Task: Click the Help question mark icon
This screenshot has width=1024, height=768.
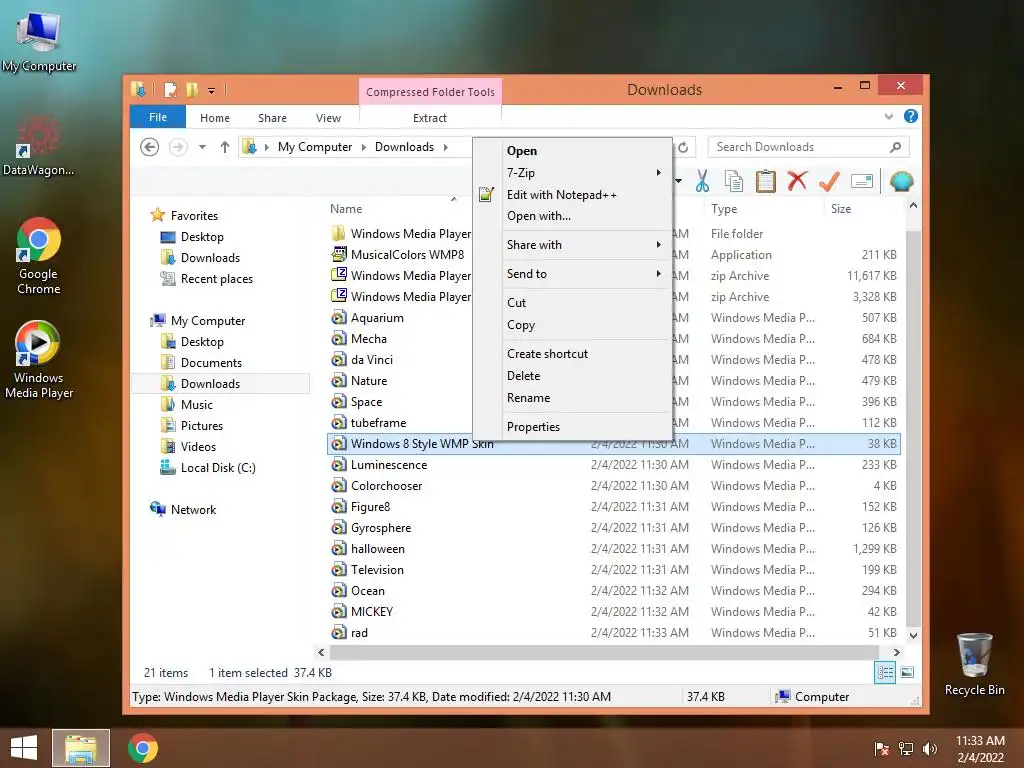Action: point(910,116)
